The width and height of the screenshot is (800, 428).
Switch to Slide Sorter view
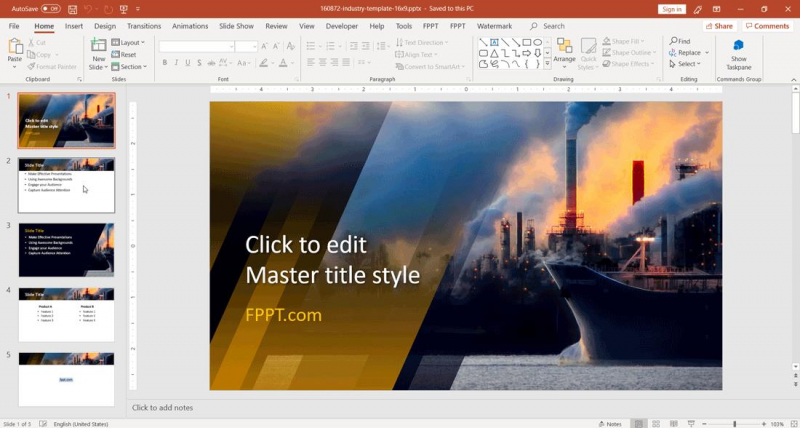pyautogui.click(x=656, y=424)
